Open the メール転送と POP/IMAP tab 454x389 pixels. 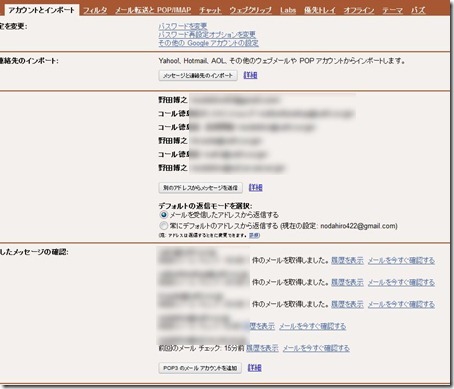[153, 10]
